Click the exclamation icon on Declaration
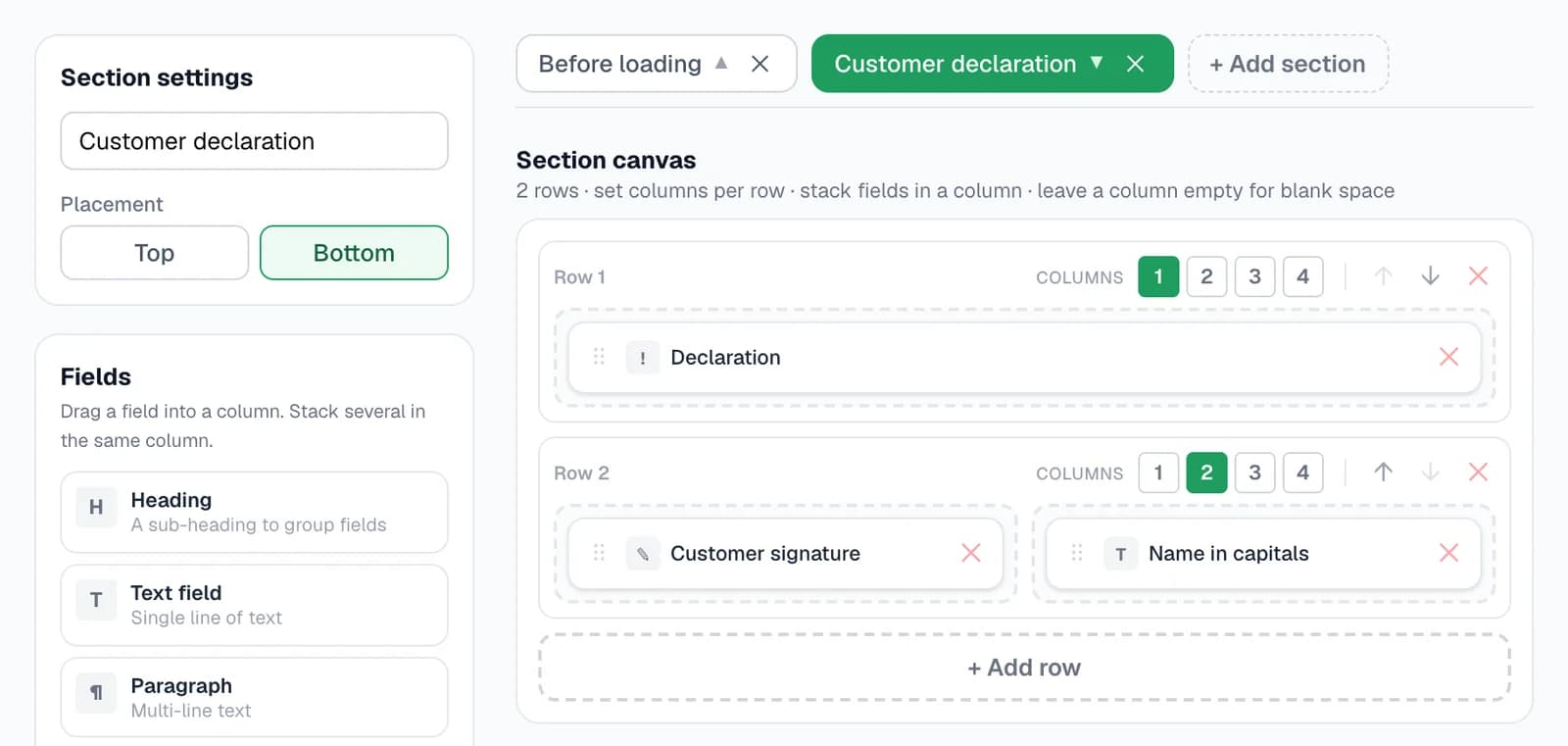This screenshot has height=746, width=1568. point(643,358)
